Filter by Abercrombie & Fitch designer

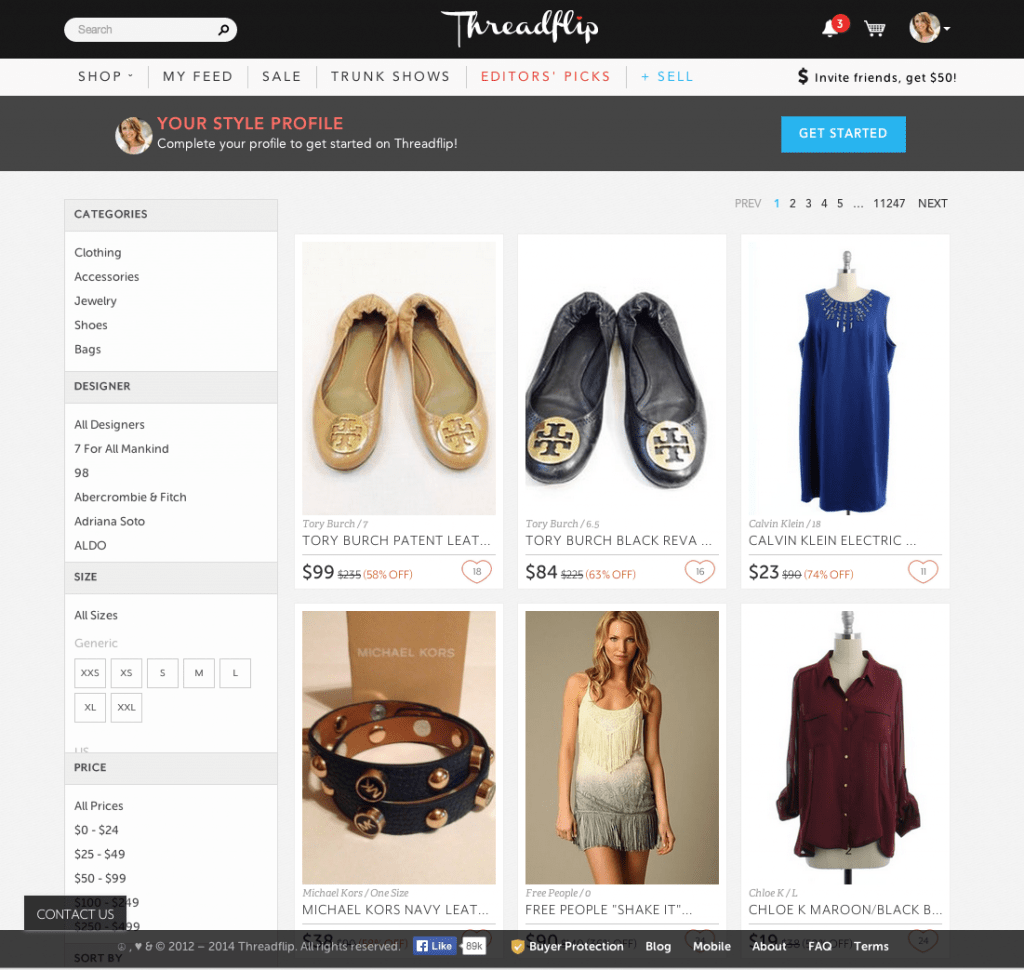pyautogui.click(x=130, y=497)
